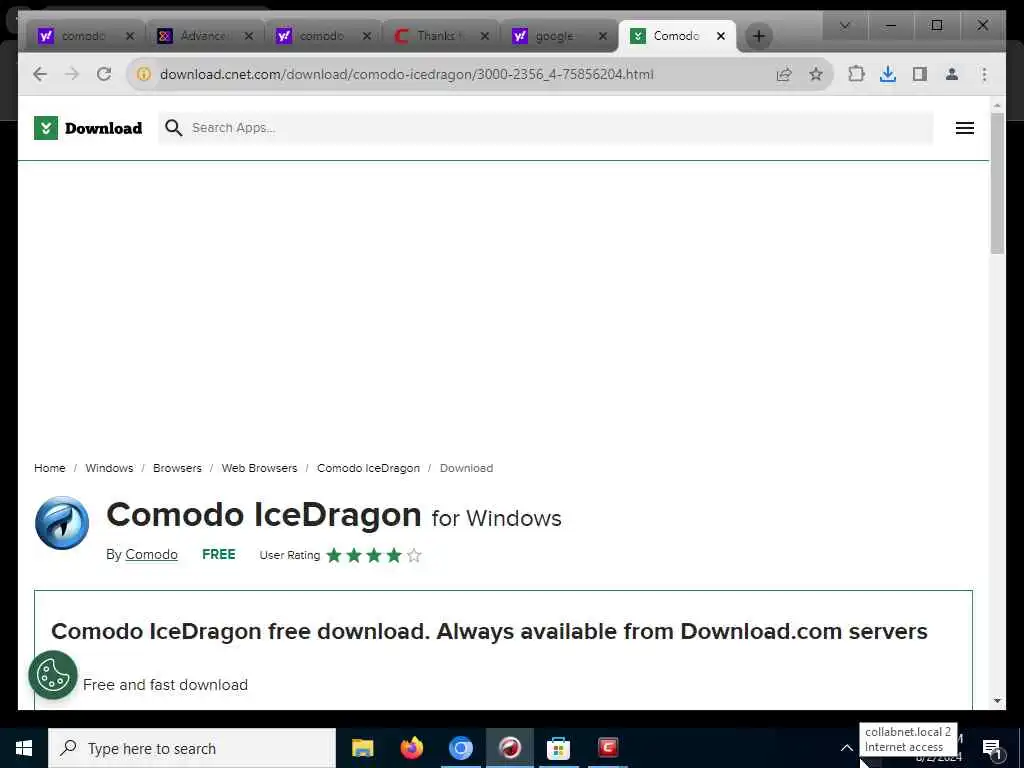
Task: Share this page via the share icon
Action: click(x=784, y=74)
